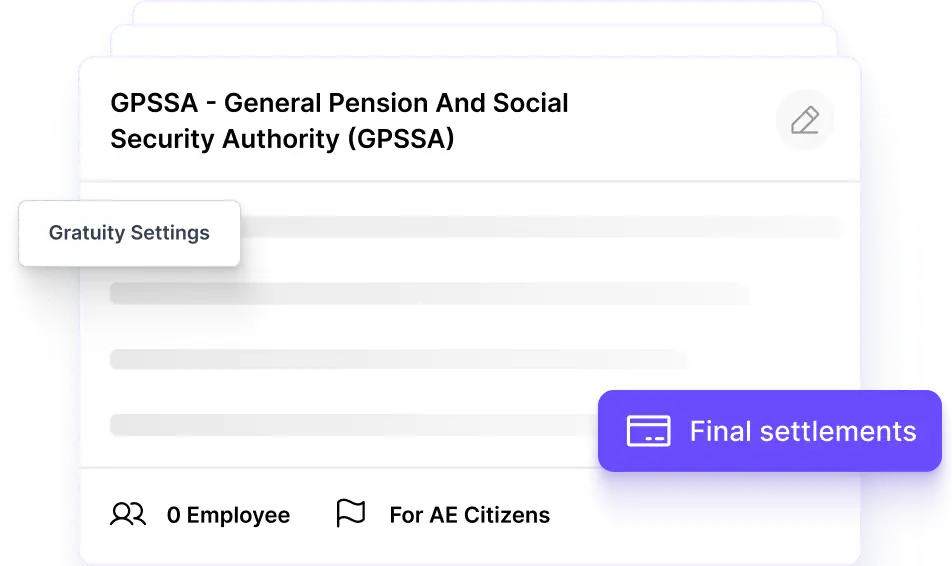This screenshot has width=952, height=566.
Task: Click the first gray placeholder bar beside Gratuity Settings
Action: point(540,227)
